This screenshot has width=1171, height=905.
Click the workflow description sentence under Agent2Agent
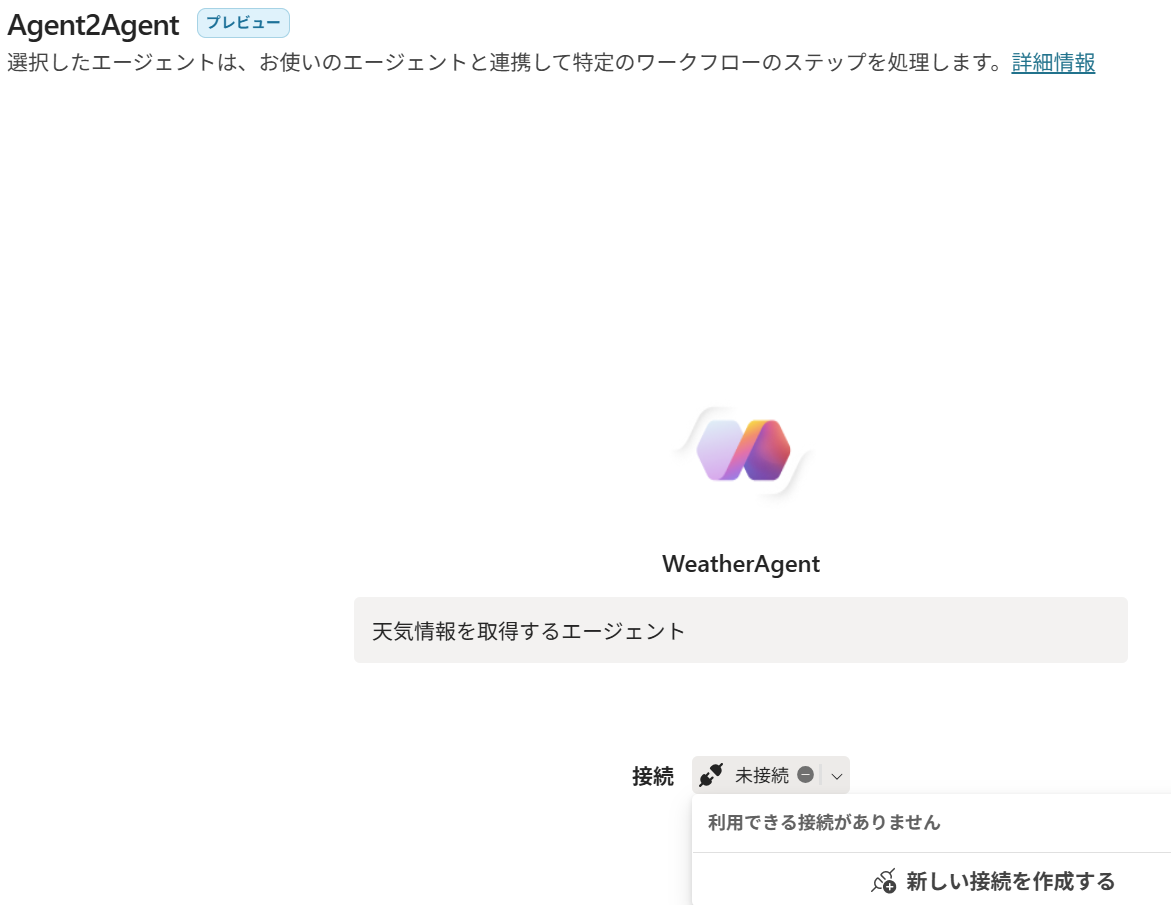tap(505, 63)
